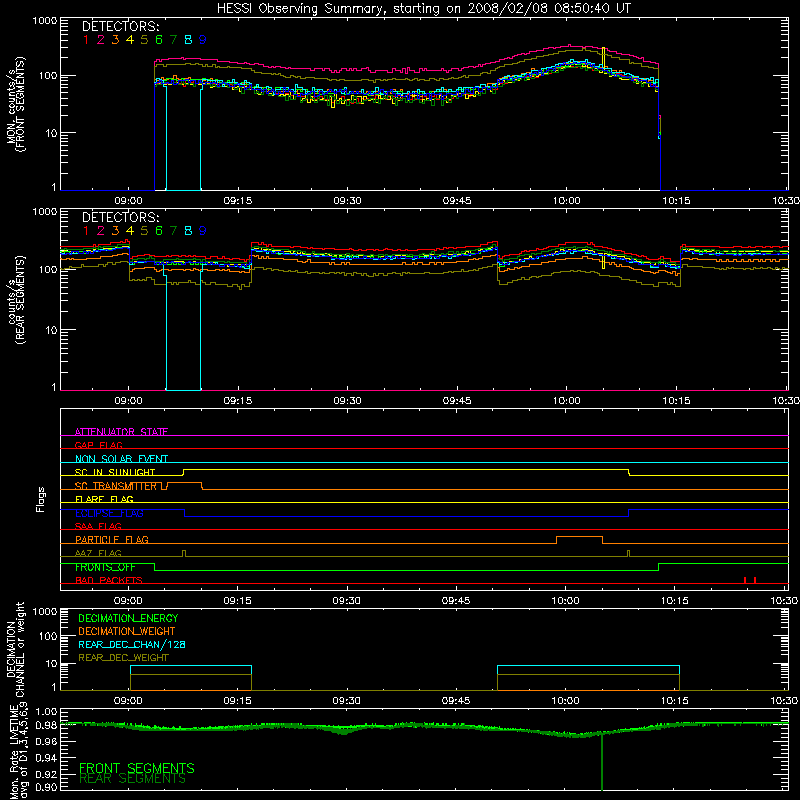
Task: Select detector 8 legend number in front segments plot
Action: pos(188,40)
